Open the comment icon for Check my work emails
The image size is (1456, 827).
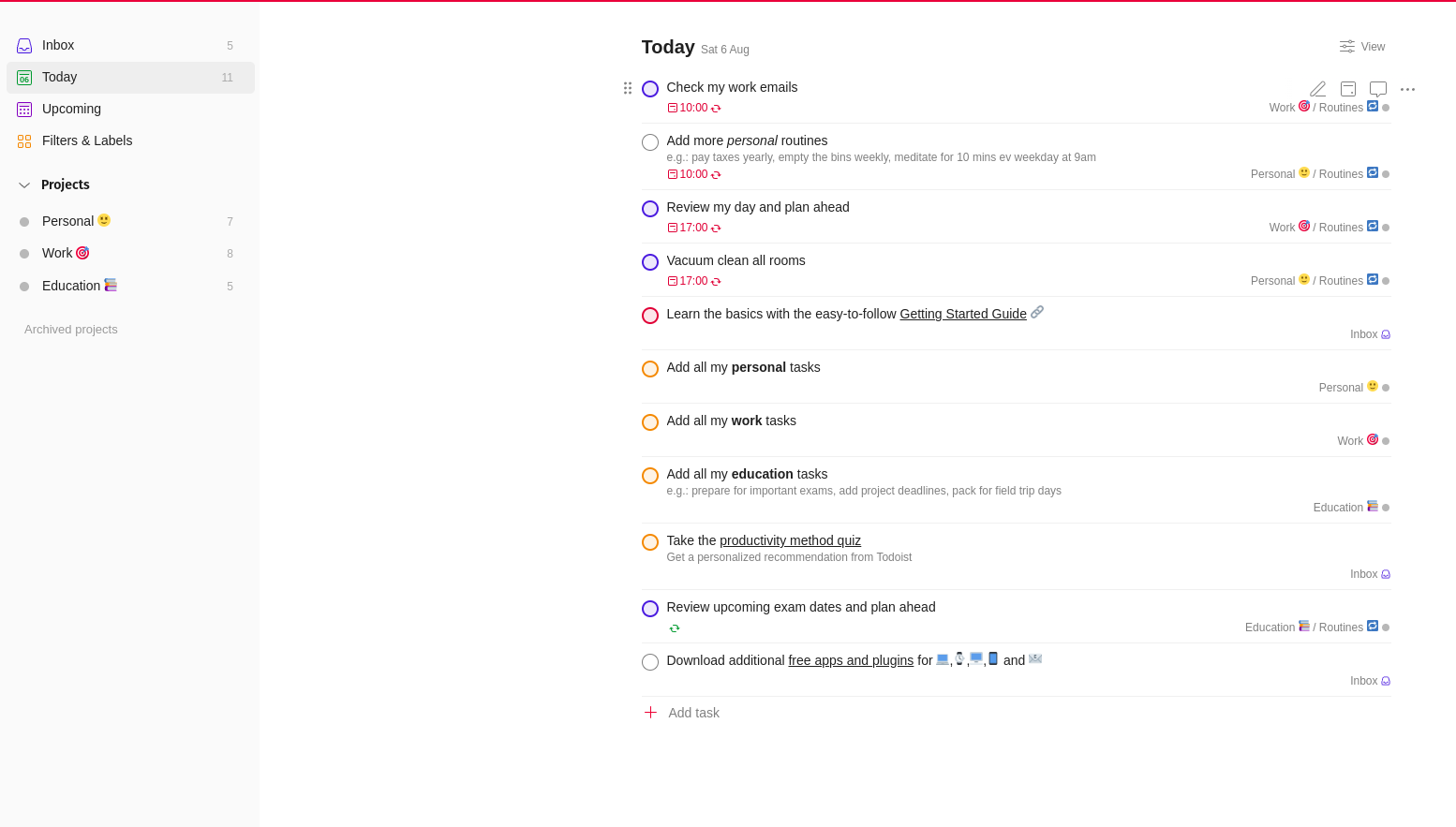point(1377,88)
